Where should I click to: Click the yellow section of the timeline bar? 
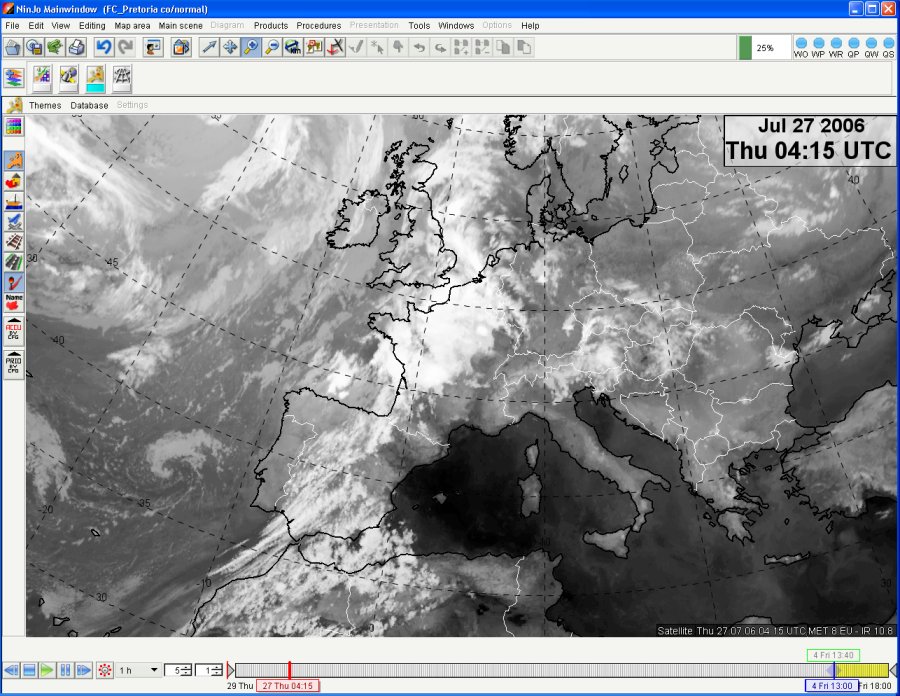point(861,670)
